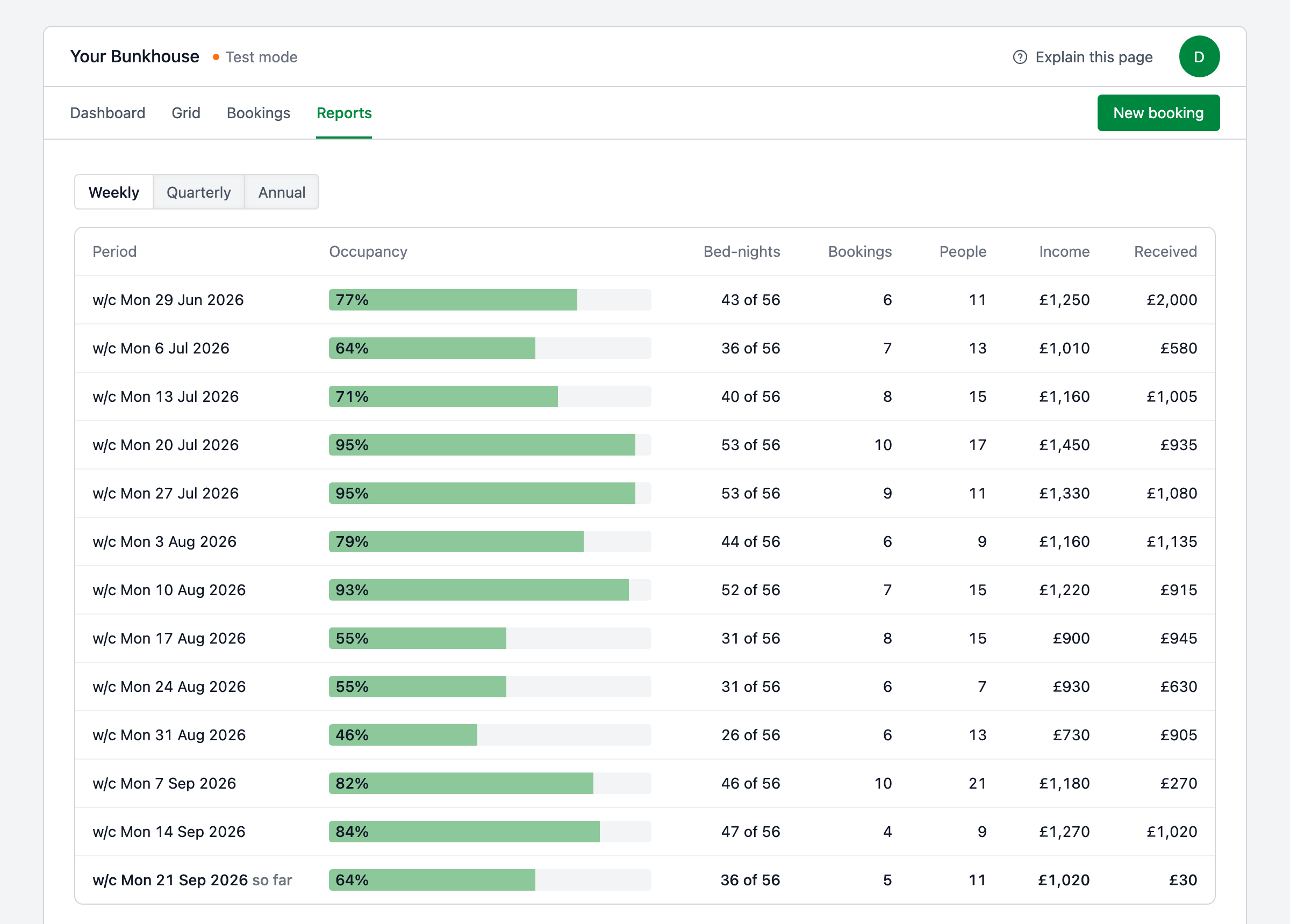Click the help question-mark icon
This screenshot has width=1290, height=924.
pyautogui.click(x=1020, y=57)
